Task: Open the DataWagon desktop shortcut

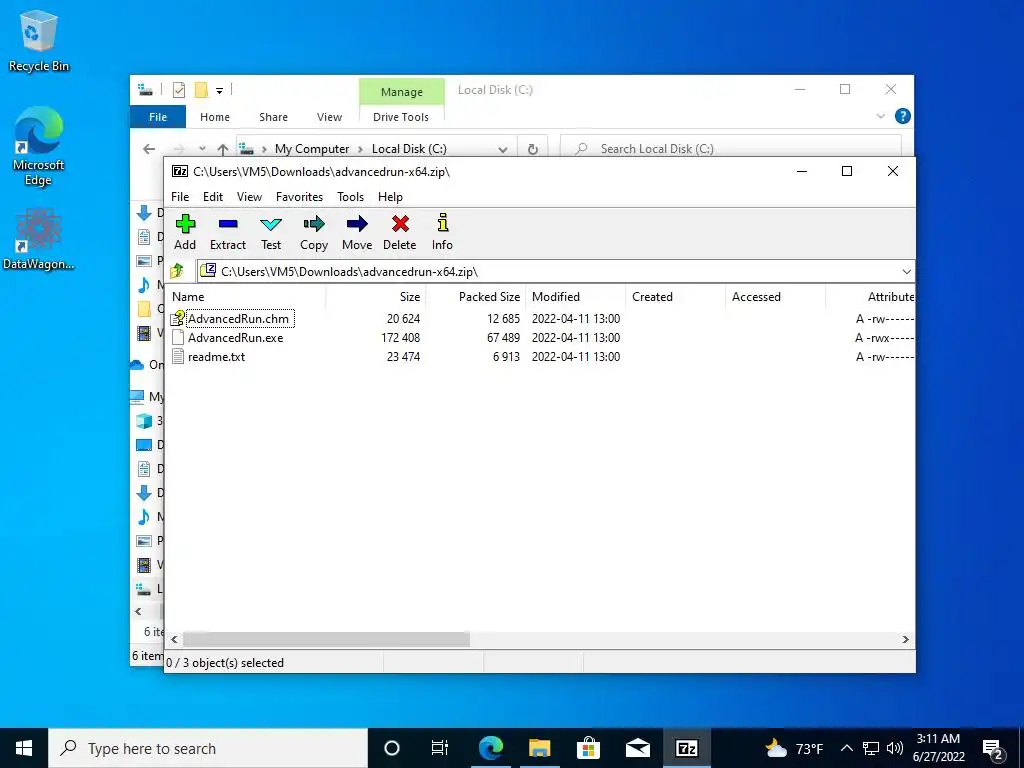Action: pos(38,238)
